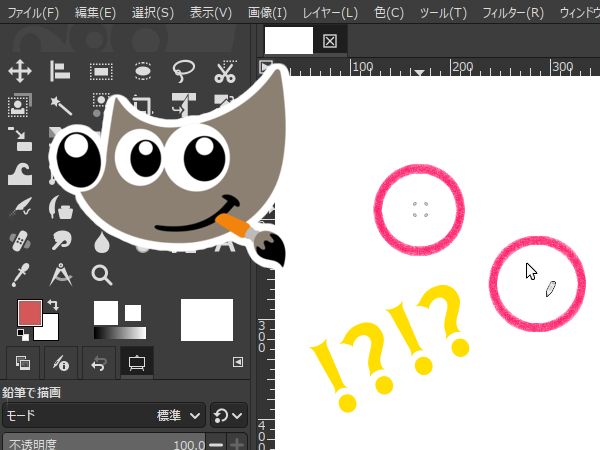Swap foreground and background colors
The height and width of the screenshot is (450, 600).
[x=53, y=305]
